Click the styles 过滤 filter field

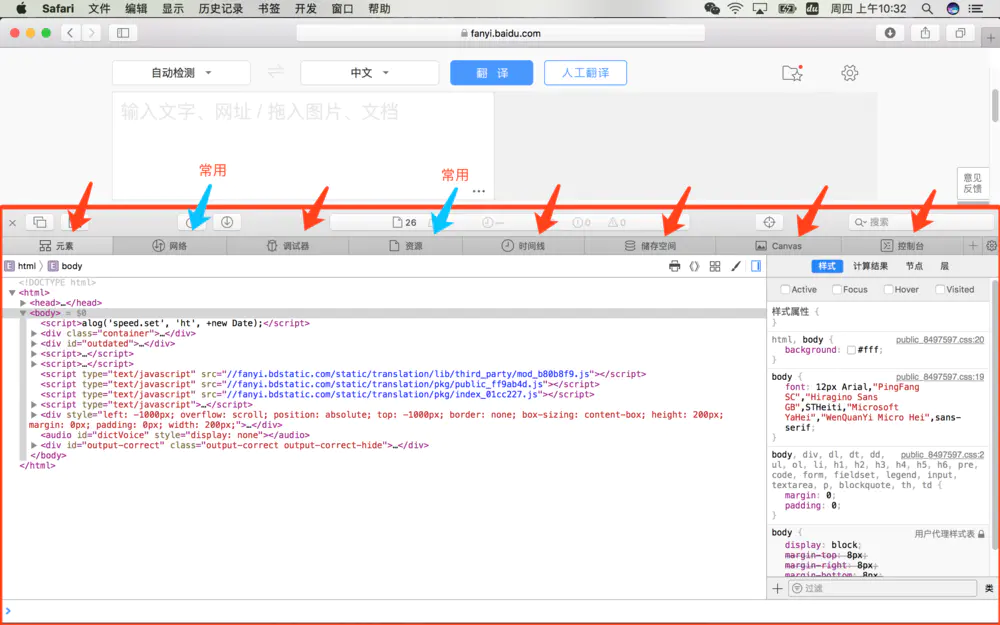click(x=883, y=589)
